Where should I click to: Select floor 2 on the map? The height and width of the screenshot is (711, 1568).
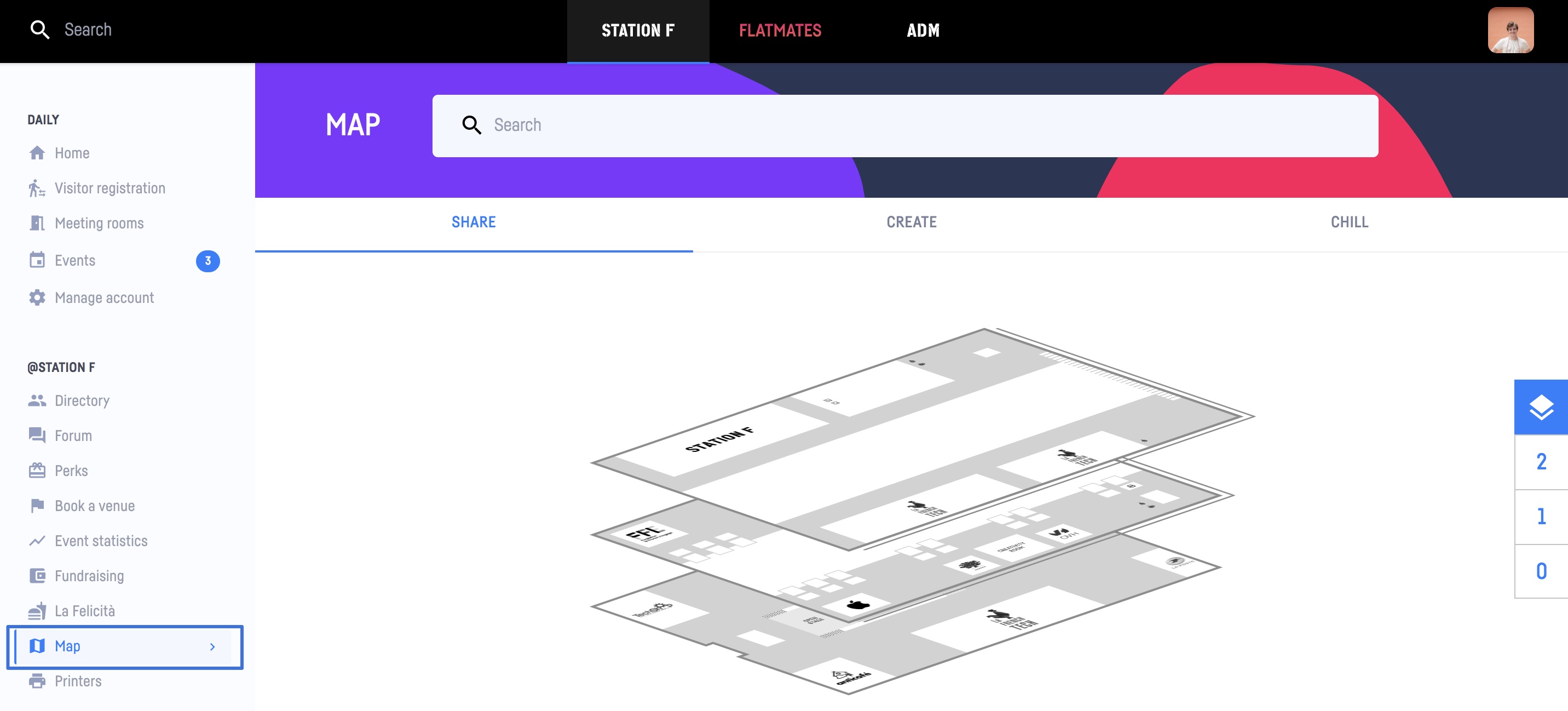click(1541, 462)
